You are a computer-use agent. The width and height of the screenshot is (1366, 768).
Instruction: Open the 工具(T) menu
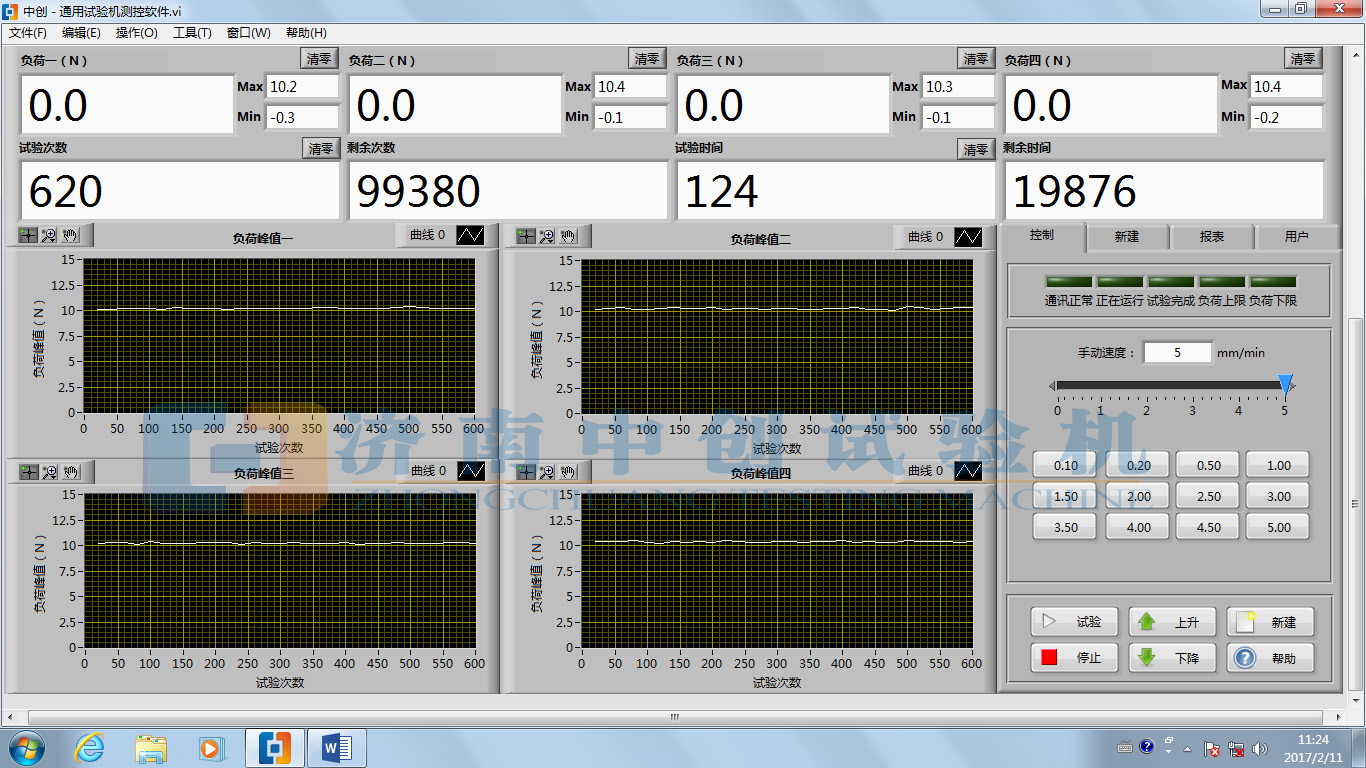192,33
